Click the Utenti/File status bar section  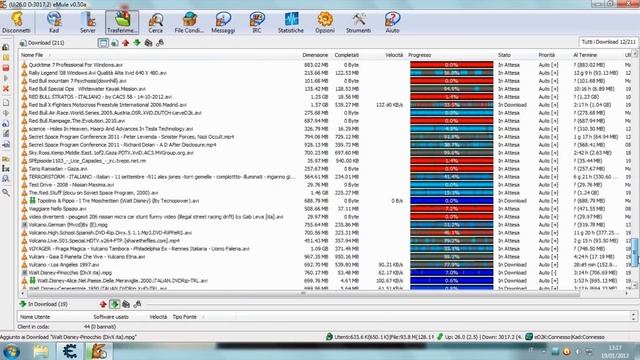380,337
